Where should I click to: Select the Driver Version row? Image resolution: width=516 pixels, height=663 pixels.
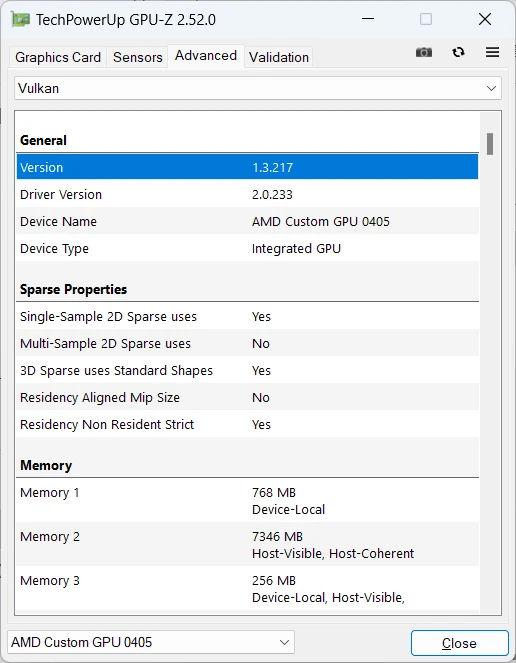(247, 195)
